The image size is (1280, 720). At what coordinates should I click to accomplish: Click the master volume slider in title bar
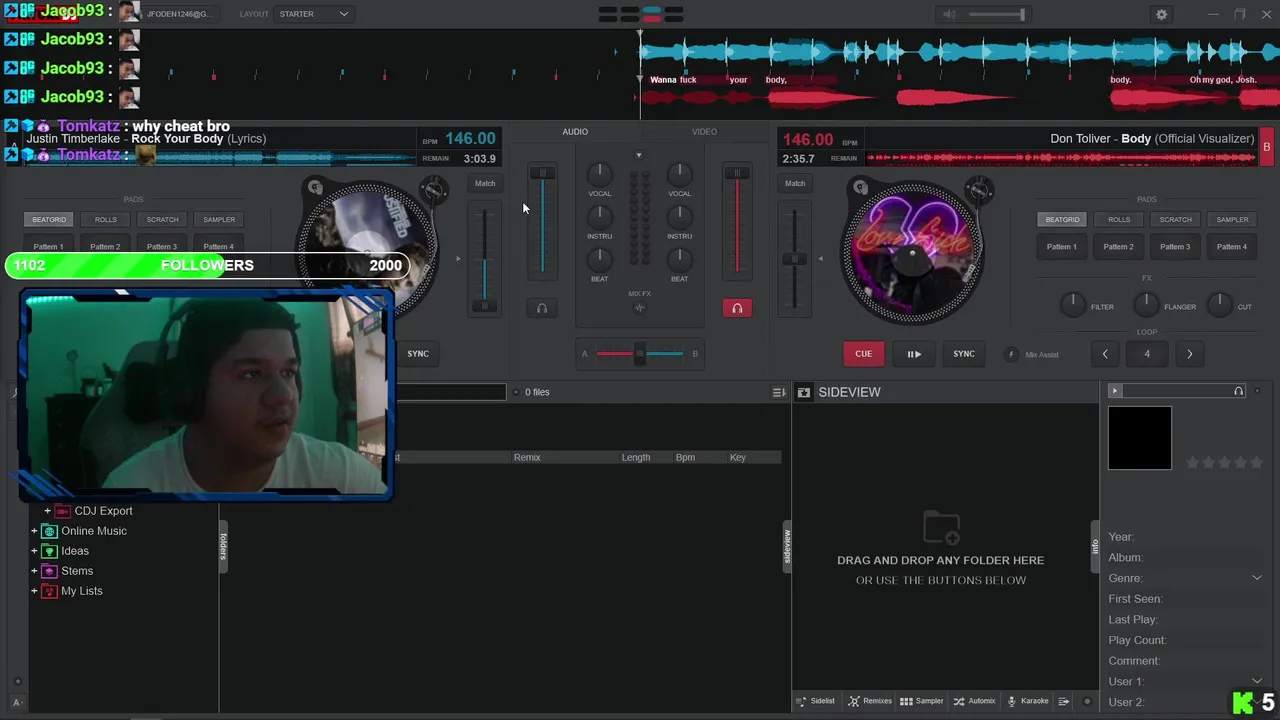point(996,14)
